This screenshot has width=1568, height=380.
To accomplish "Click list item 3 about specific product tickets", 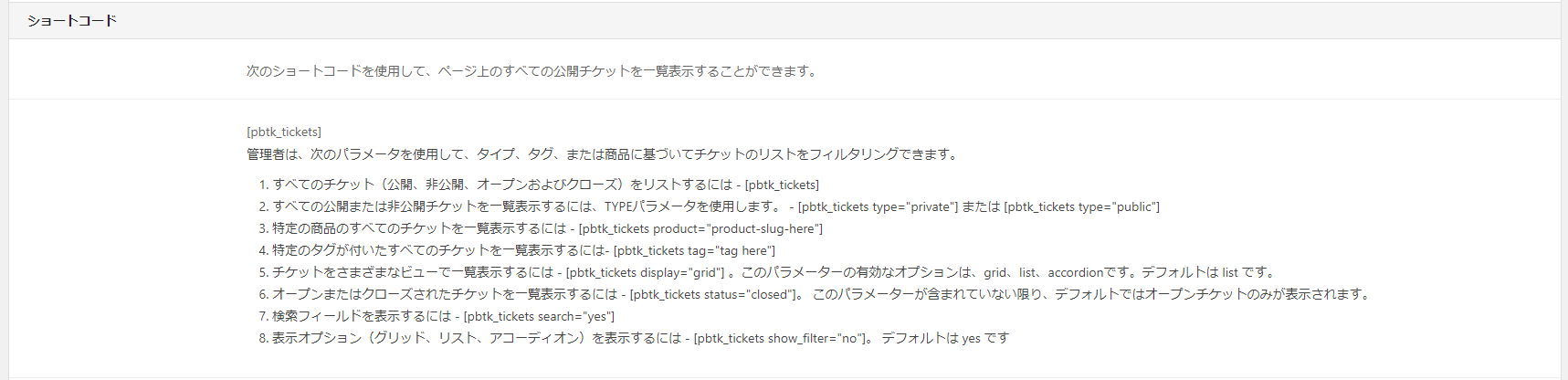I will [541, 228].
